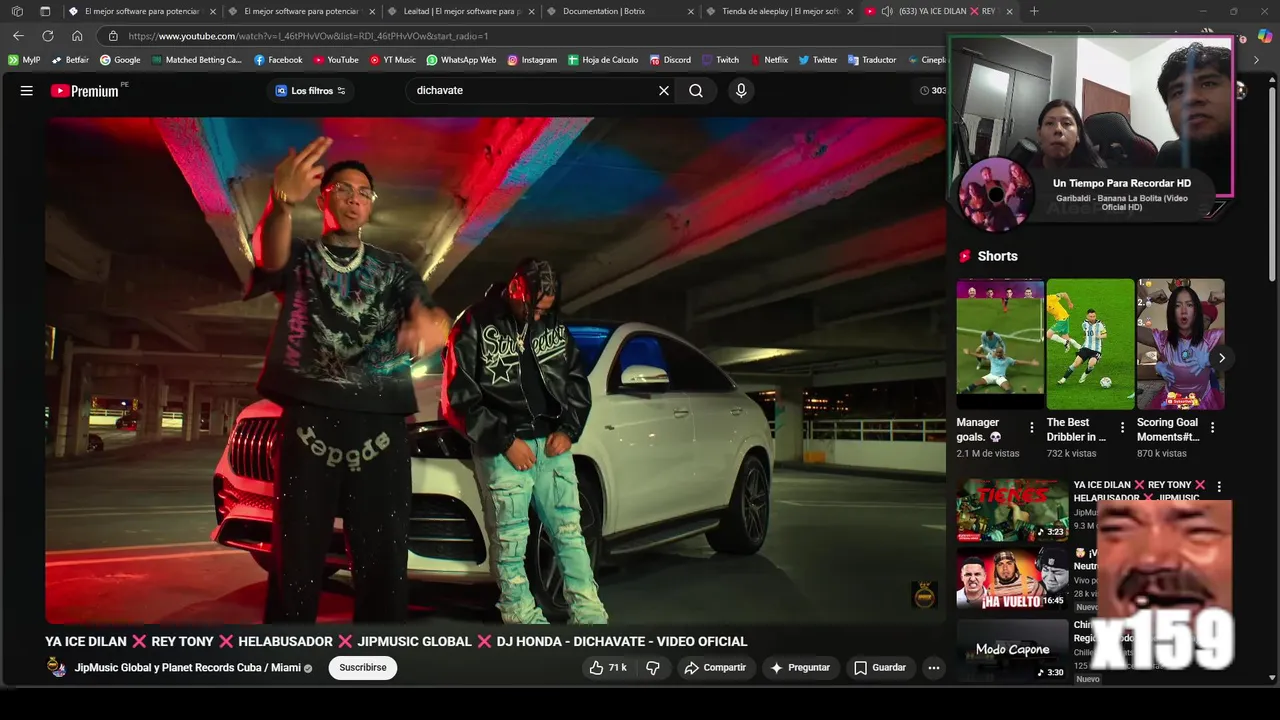Open the Facebook bookmark
1280x720 pixels.
[278, 60]
